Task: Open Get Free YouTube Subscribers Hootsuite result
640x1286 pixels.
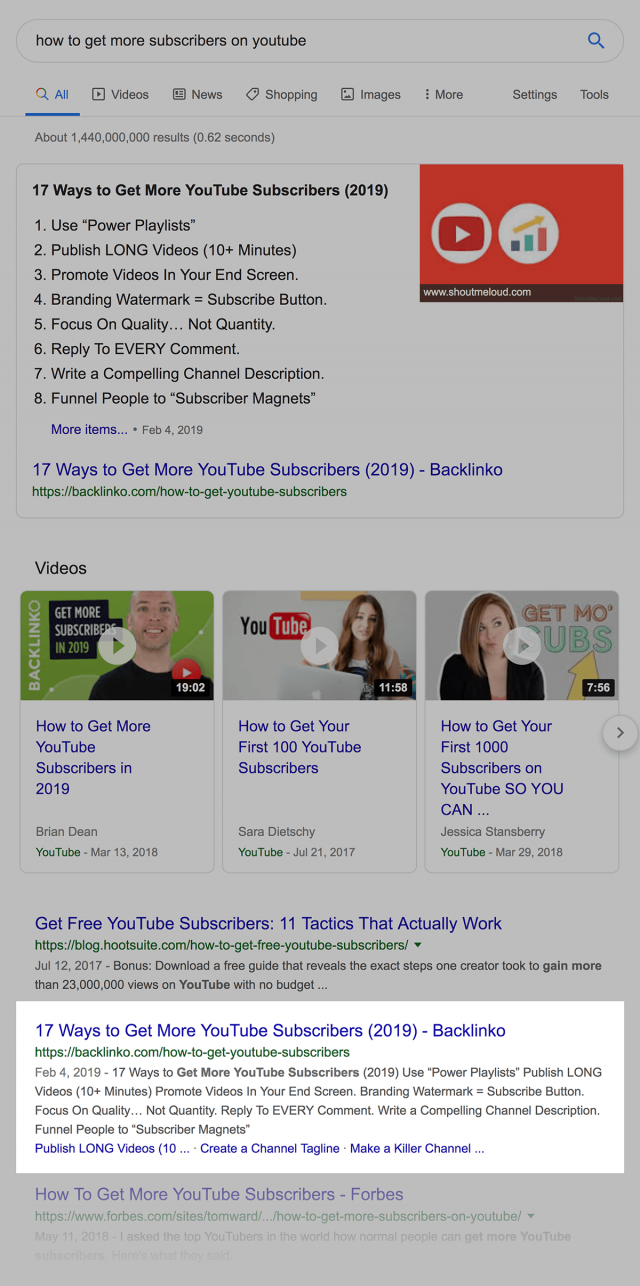Action: click(268, 923)
